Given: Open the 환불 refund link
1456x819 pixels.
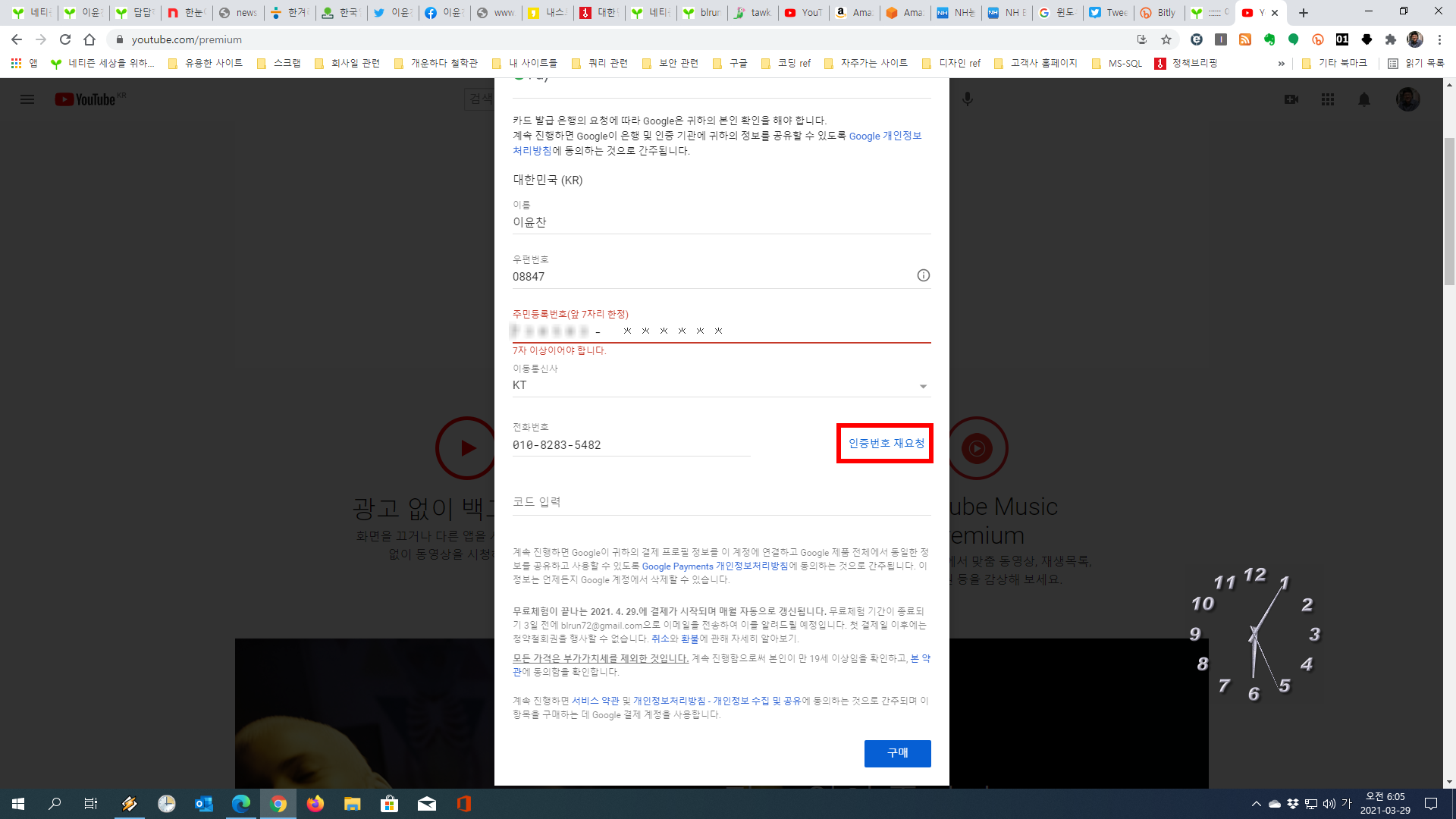Looking at the screenshot, I should 689,639.
